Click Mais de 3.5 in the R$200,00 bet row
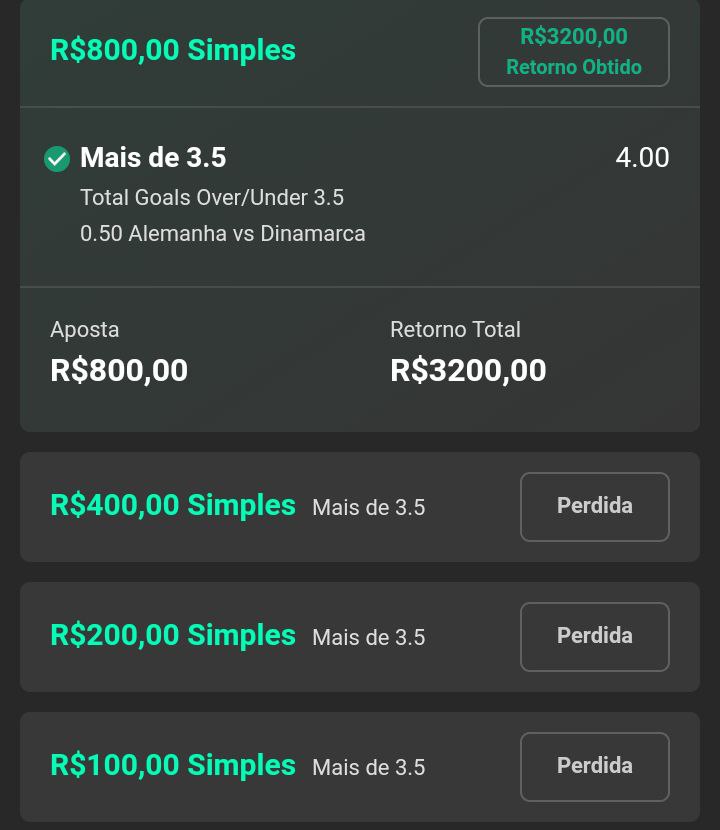Screen dimensions: 720x830 tap(368, 638)
